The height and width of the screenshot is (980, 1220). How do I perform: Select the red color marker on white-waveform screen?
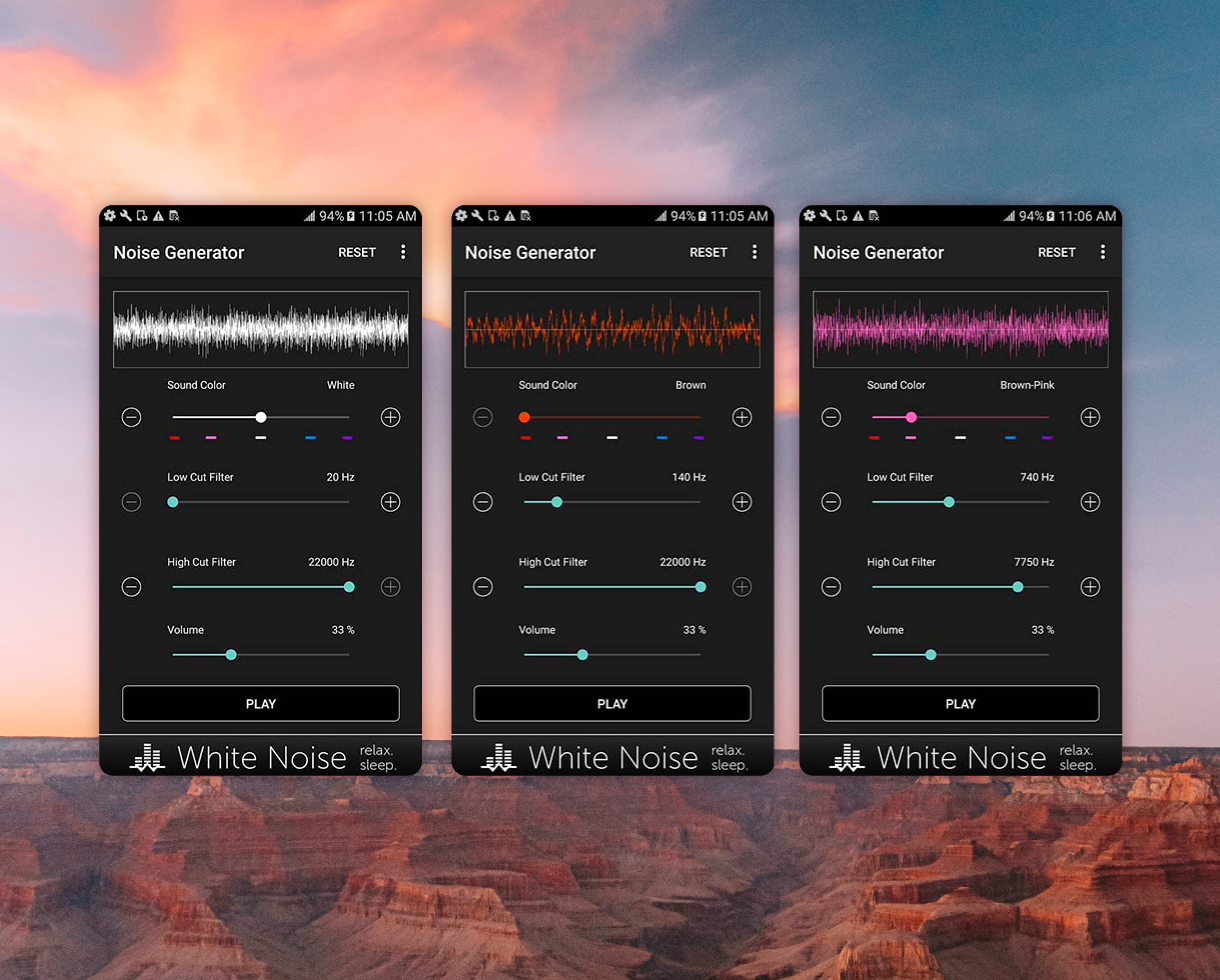[175, 438]
